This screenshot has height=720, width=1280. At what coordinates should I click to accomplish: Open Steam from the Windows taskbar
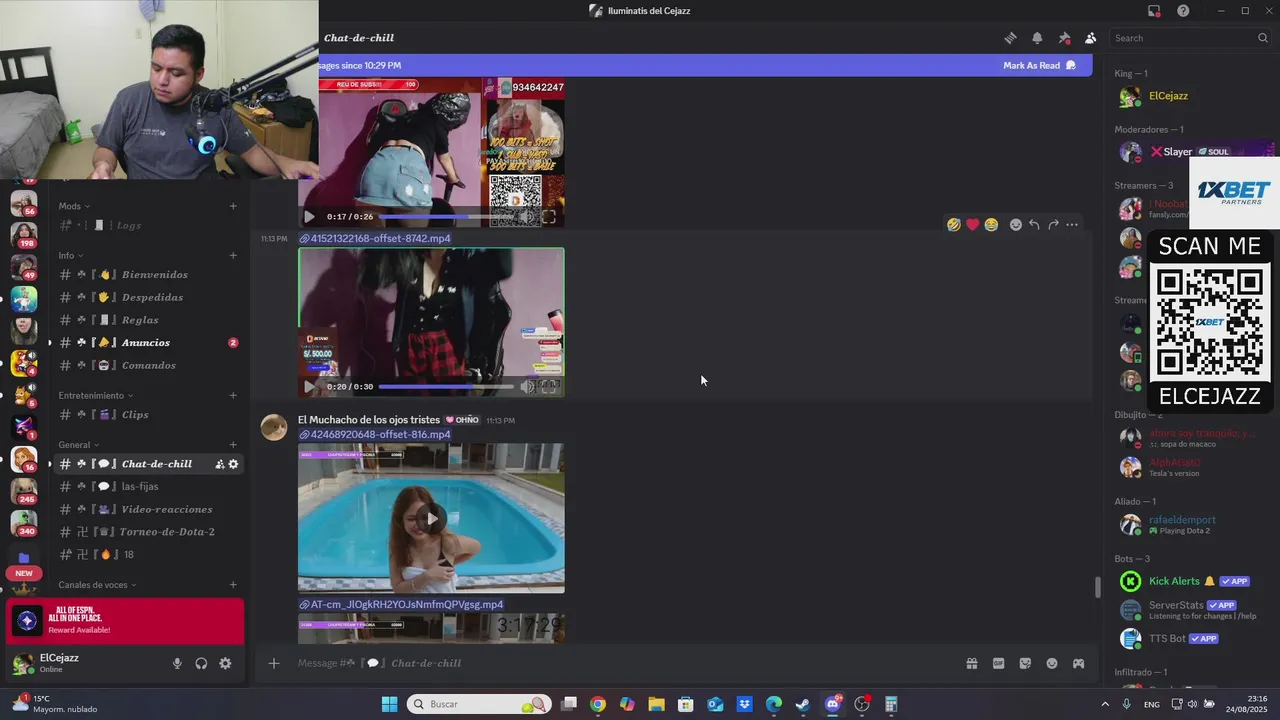[x=802, y=704]
